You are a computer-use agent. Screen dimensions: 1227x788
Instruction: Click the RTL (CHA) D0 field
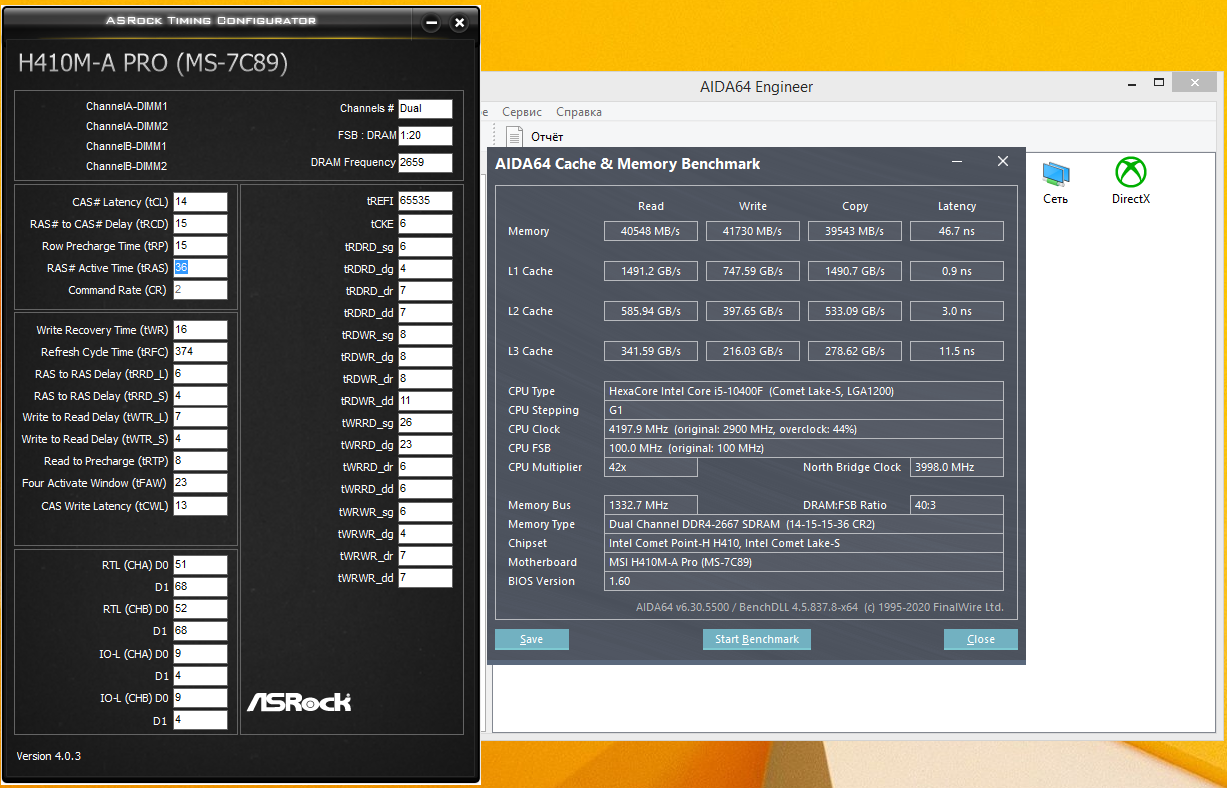[200, 565]
